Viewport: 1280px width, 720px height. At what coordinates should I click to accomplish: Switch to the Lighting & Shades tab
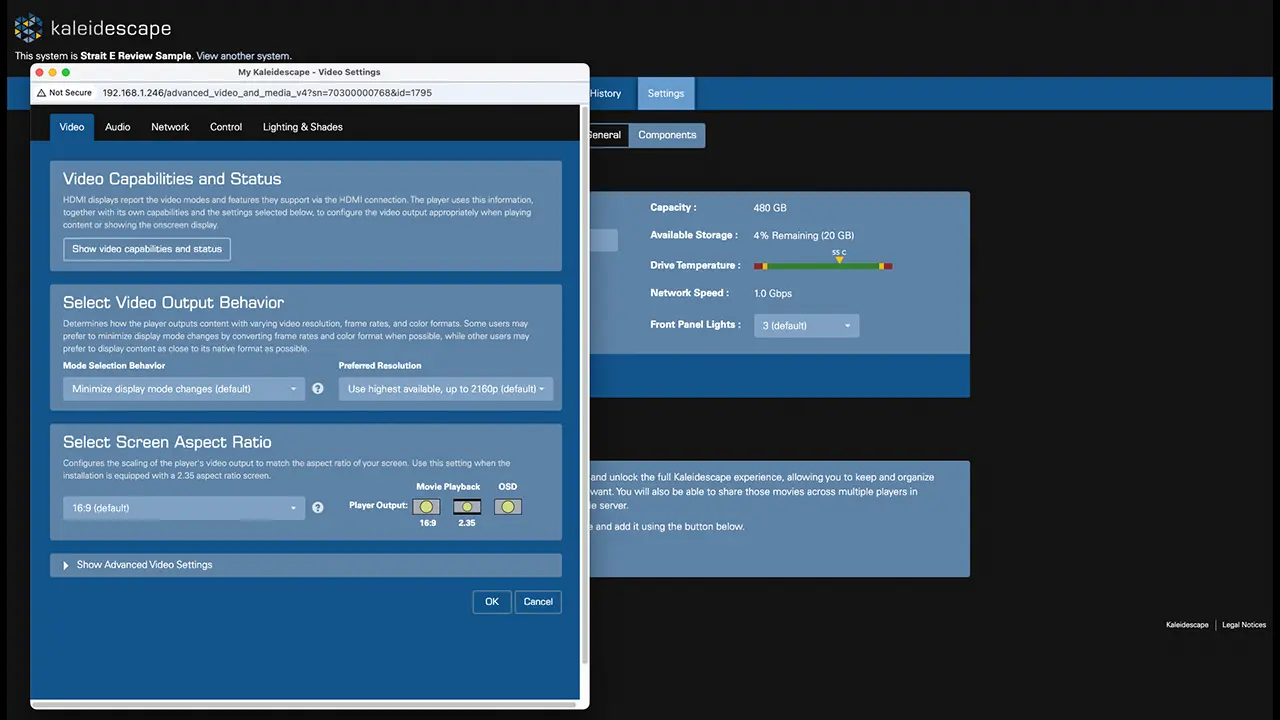pyautogui.click(x=302, y=127)
